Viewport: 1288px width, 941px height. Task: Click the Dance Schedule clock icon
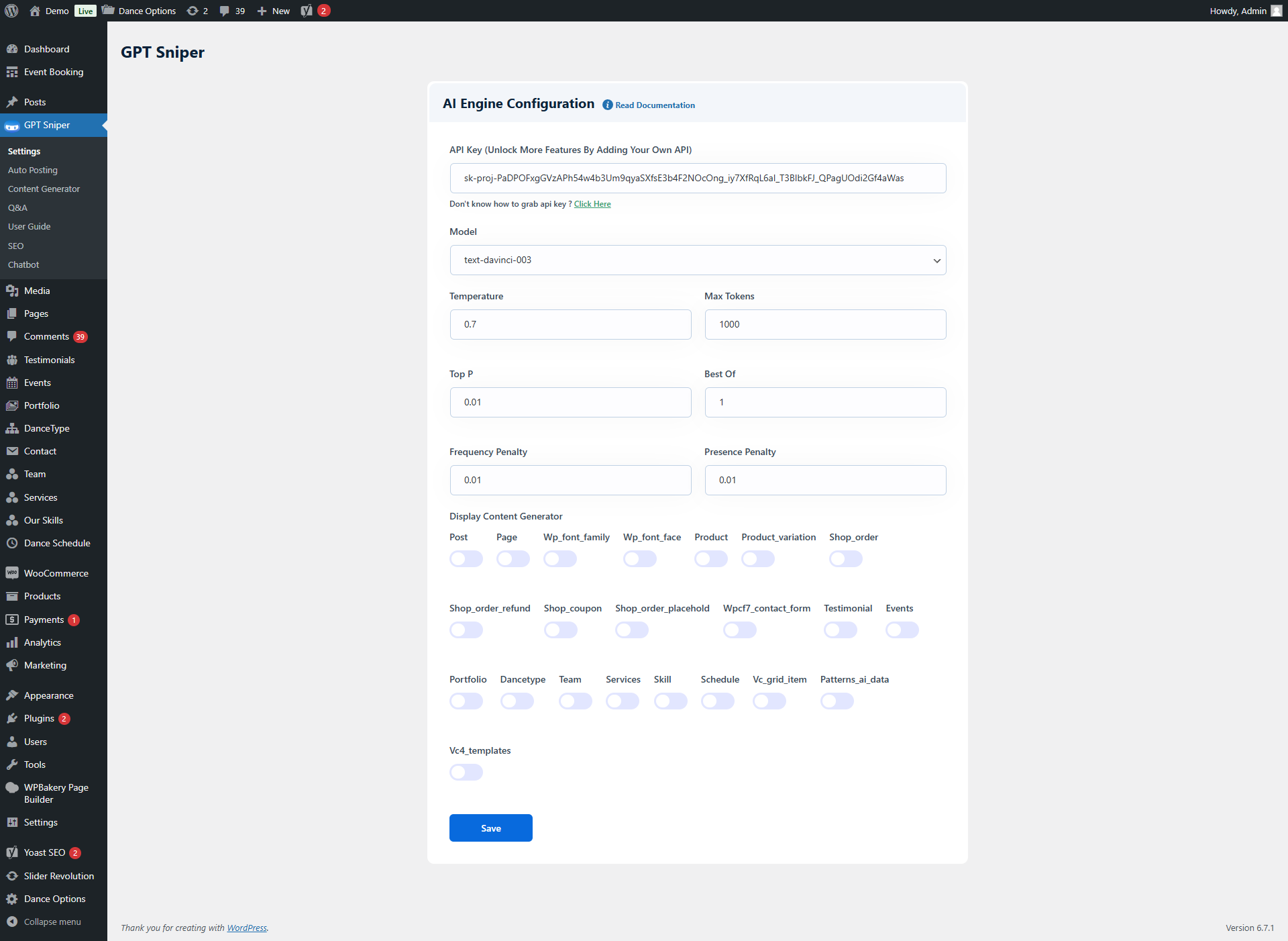pos(12,543)
